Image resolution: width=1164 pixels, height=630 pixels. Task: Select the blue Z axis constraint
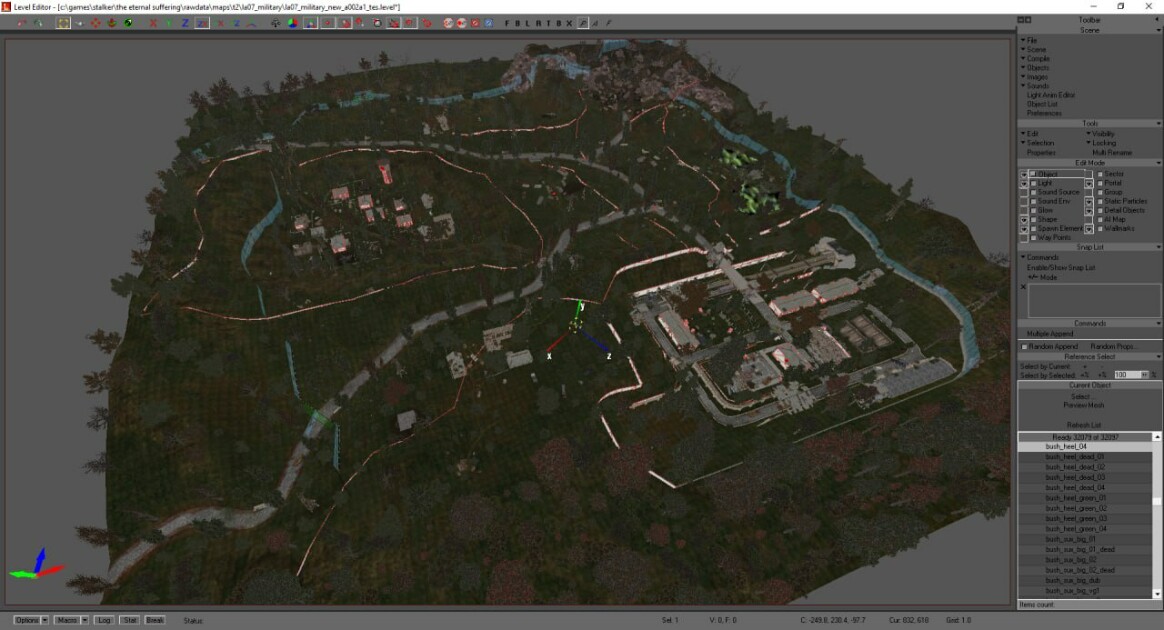coord(186,23)
